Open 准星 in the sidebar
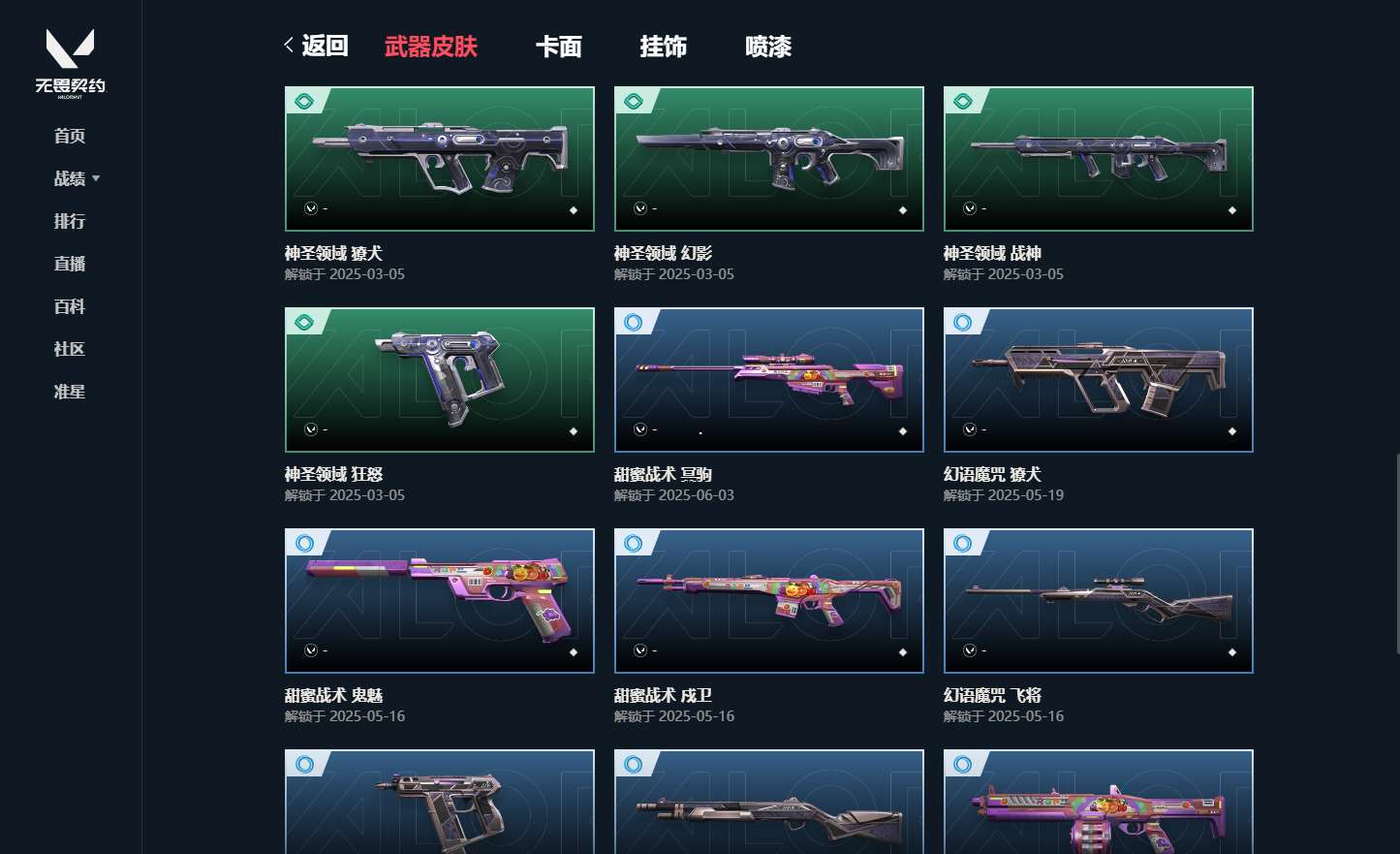This screenshot has width=1400, height=854. point(70,392)
